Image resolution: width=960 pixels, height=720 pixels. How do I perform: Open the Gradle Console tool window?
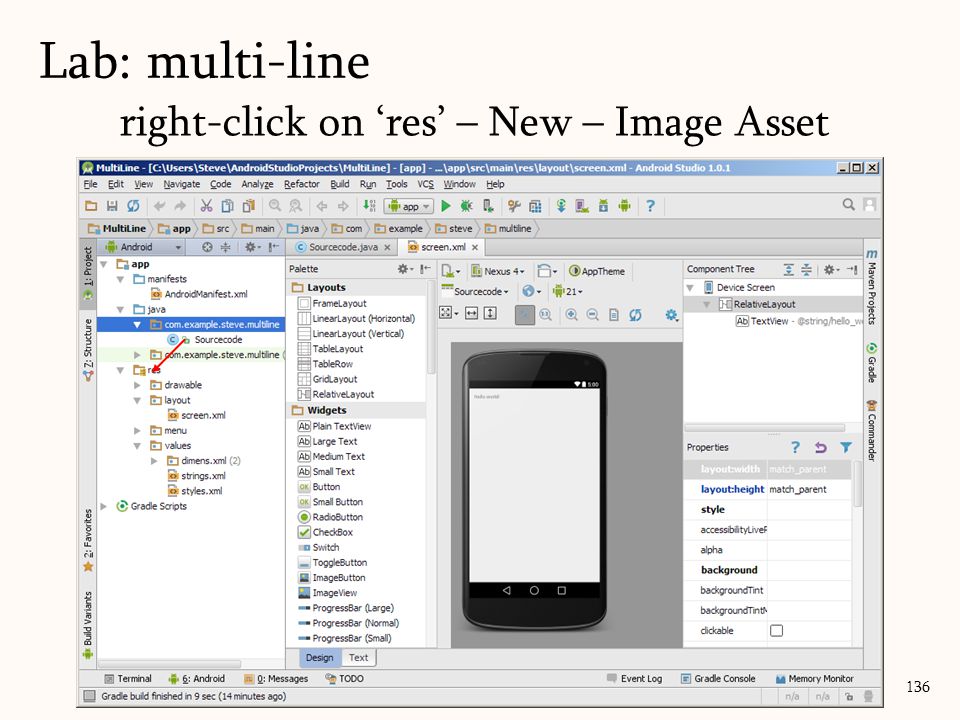click(718, 679)
